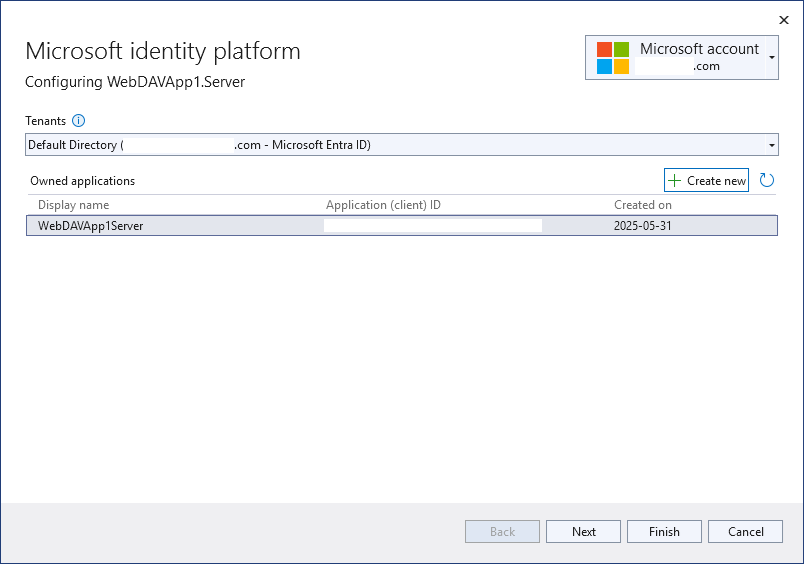Viewport: 804px width, 564px height.
Task: Click the Finish button
Action: (664, 532)
